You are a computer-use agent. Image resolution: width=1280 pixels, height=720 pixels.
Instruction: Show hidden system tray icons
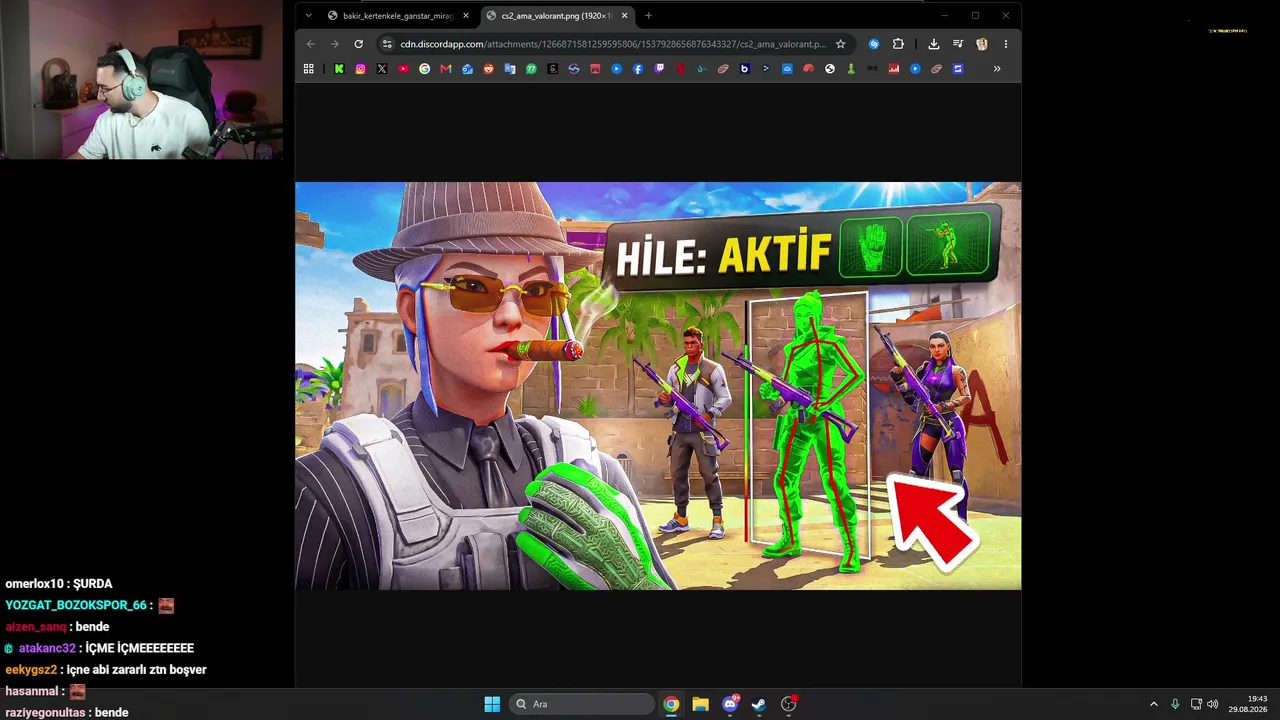coord(1153,704)
